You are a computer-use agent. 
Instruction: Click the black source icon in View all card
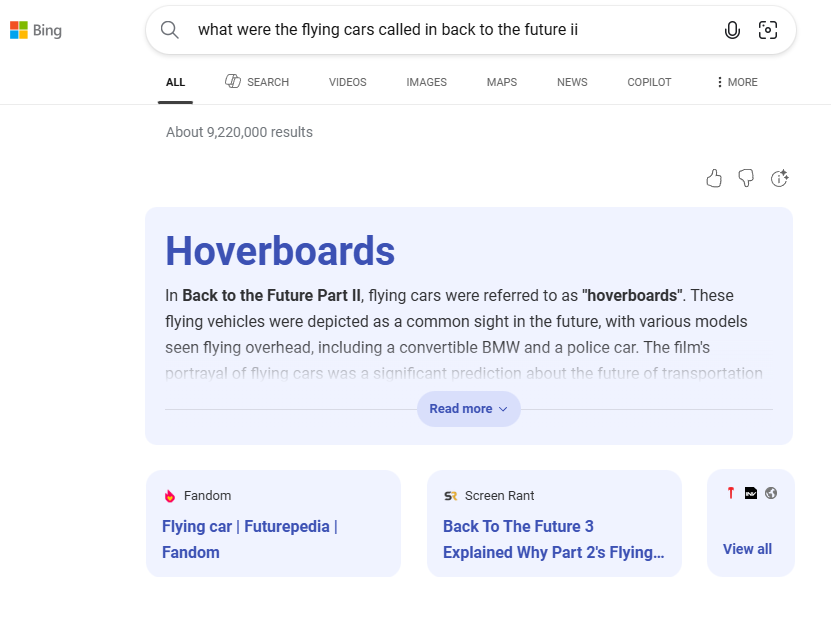pyautogui.click(x=751, y=493)
